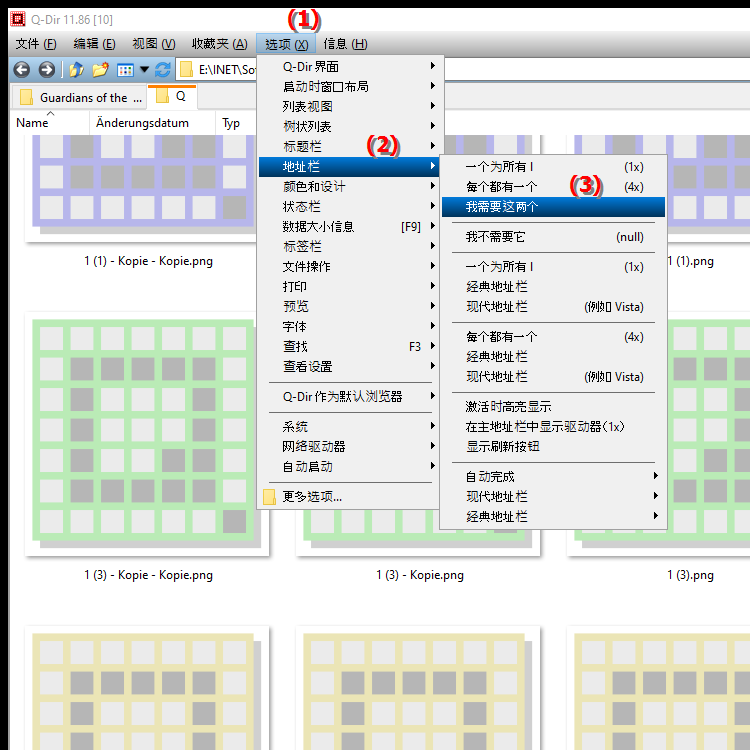Open Q-Dir 作为默认浏览器 submenu
This screenshot has height=750, width=750.
(x=349, y=397)
